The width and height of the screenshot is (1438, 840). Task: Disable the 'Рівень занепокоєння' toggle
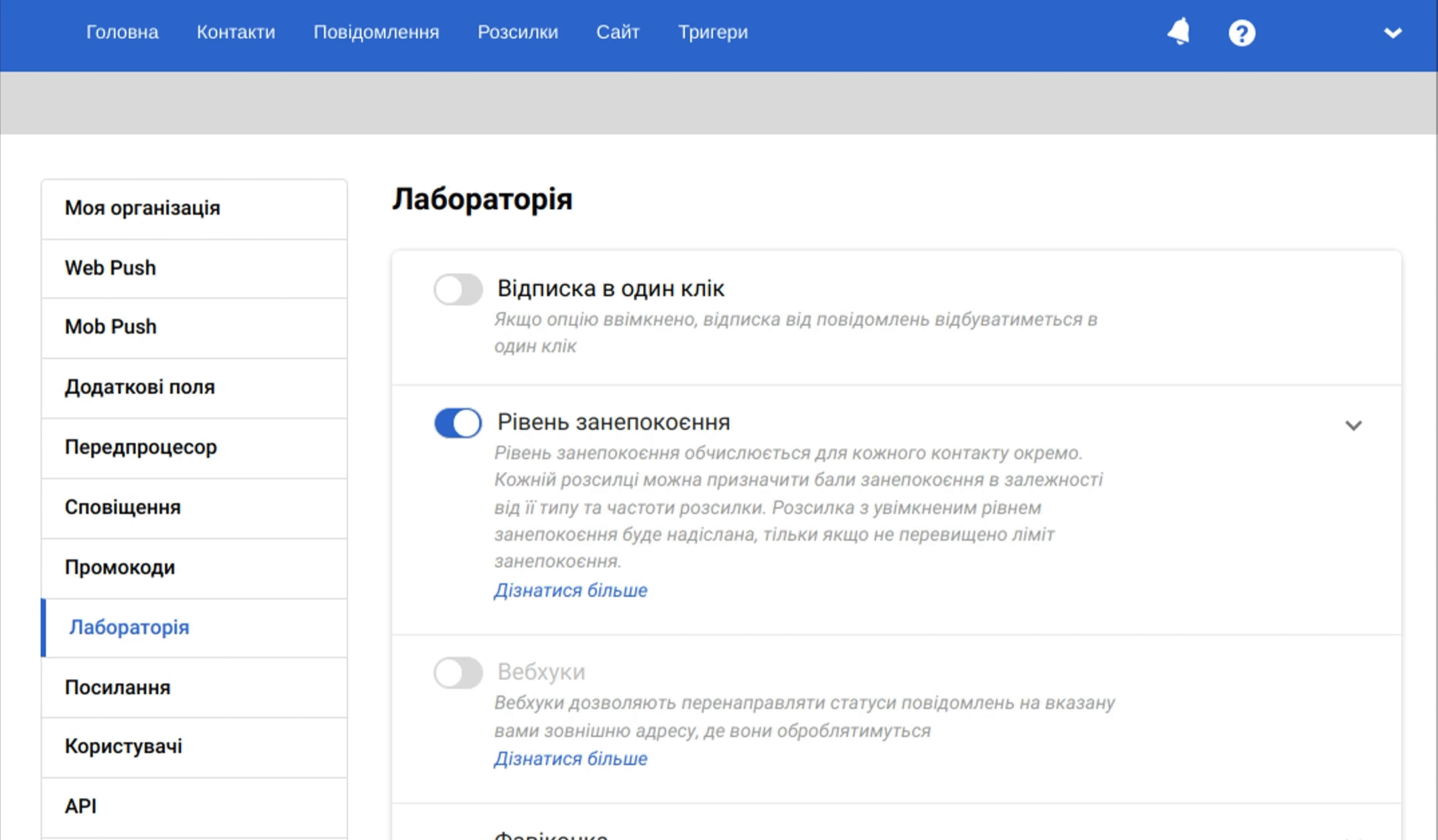[x=458, y=423]
